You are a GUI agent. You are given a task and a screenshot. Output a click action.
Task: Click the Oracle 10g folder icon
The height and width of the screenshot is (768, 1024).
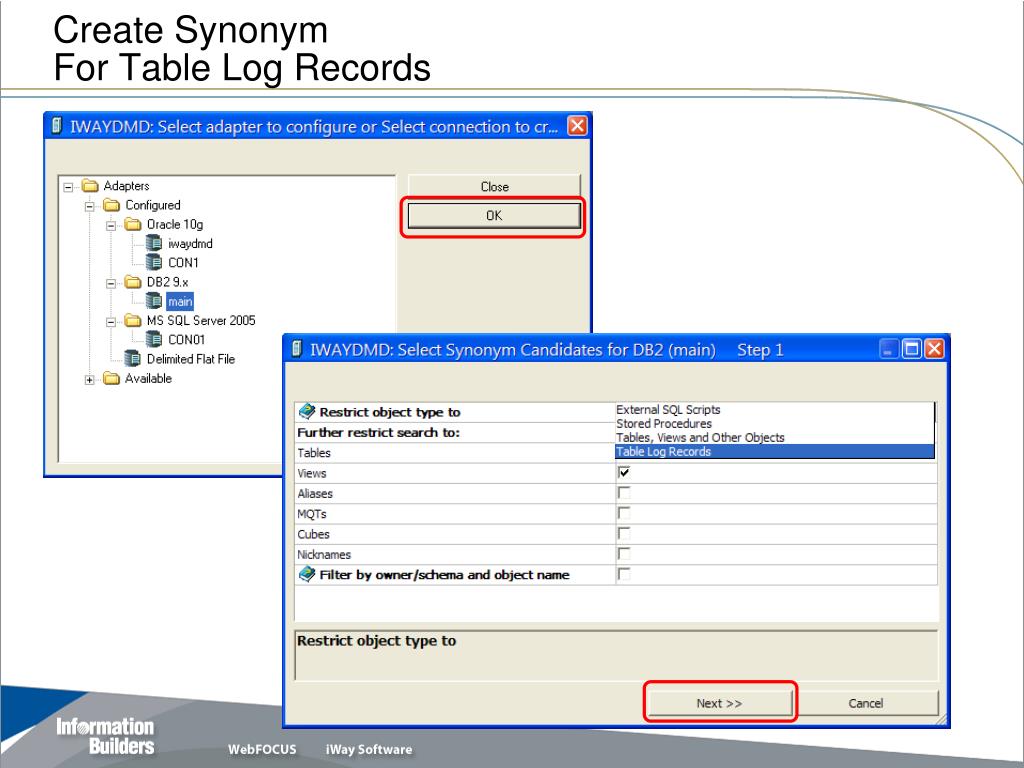[x=133, y=225]
